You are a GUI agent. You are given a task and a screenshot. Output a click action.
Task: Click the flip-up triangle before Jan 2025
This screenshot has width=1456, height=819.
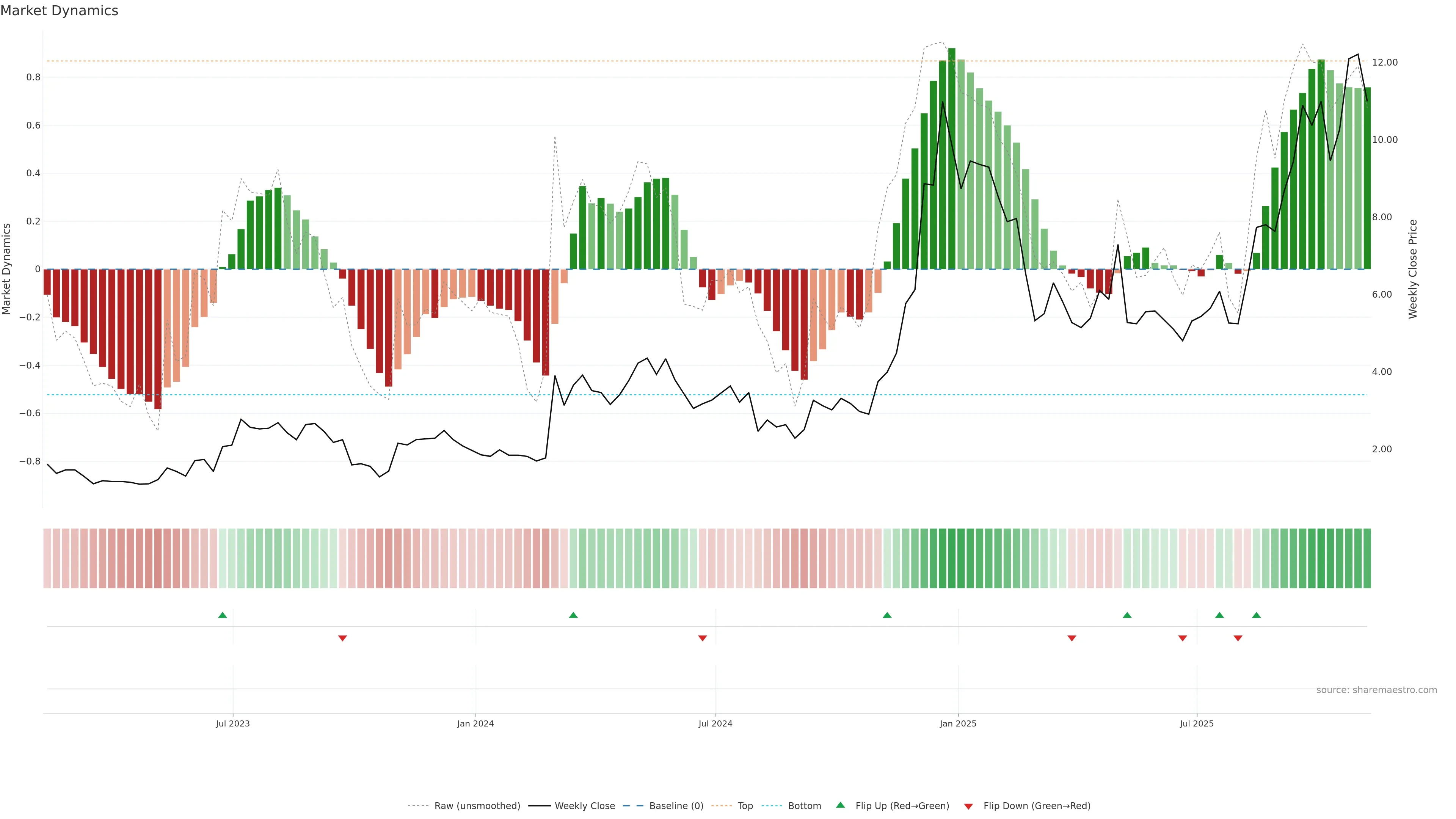click(x=887, y=615)
